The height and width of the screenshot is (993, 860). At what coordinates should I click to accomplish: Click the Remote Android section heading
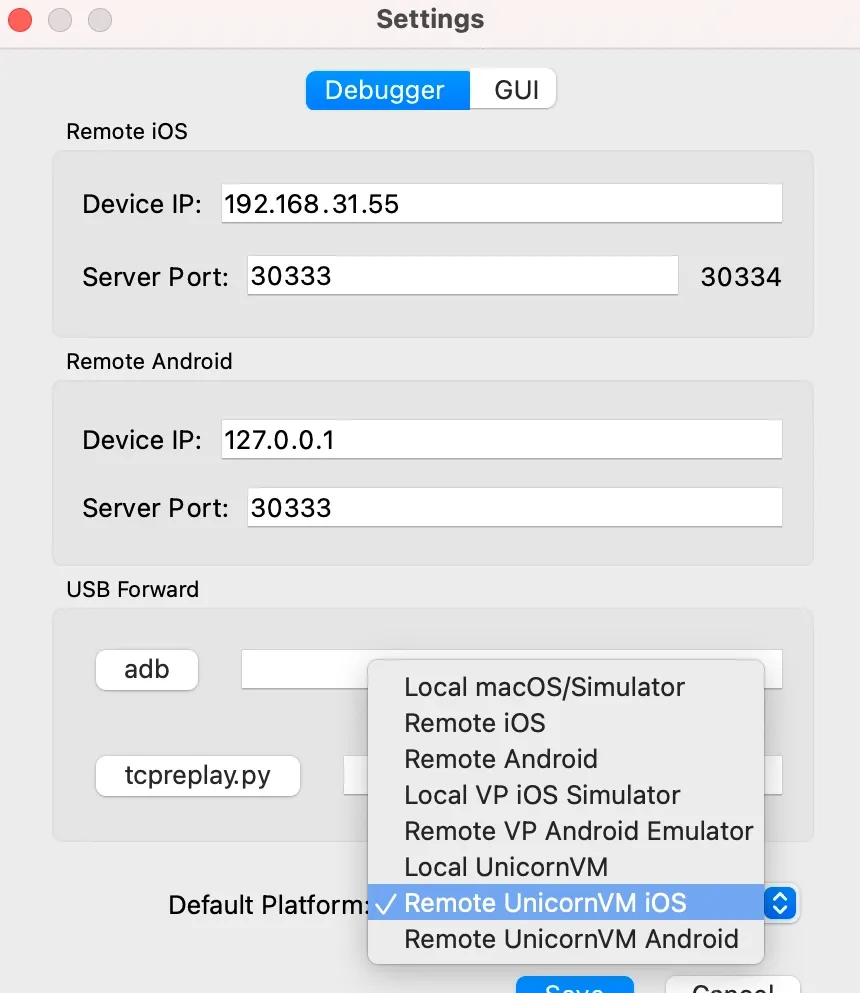(x=149, y=361)
